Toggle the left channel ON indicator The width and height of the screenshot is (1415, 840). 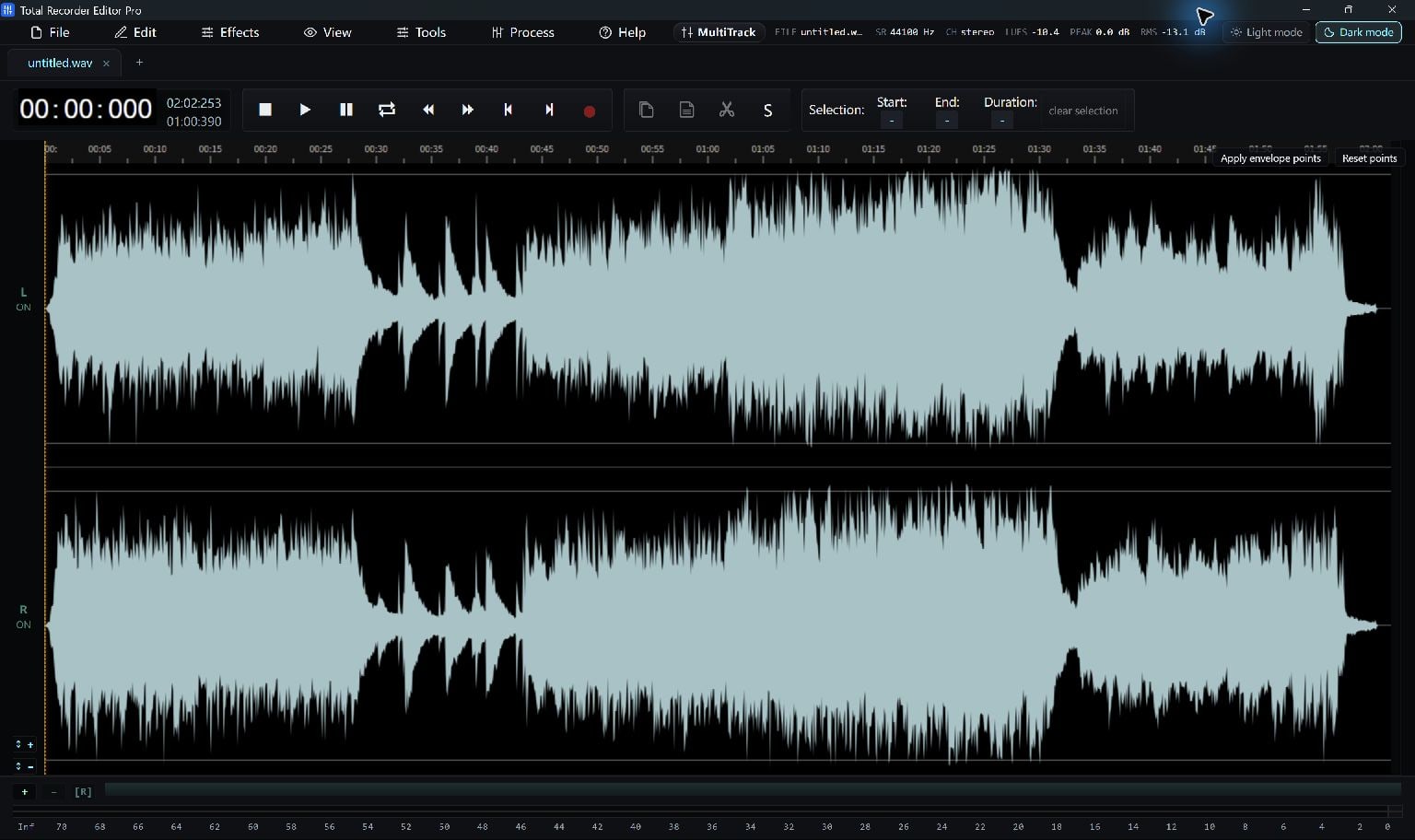point(23,308)
